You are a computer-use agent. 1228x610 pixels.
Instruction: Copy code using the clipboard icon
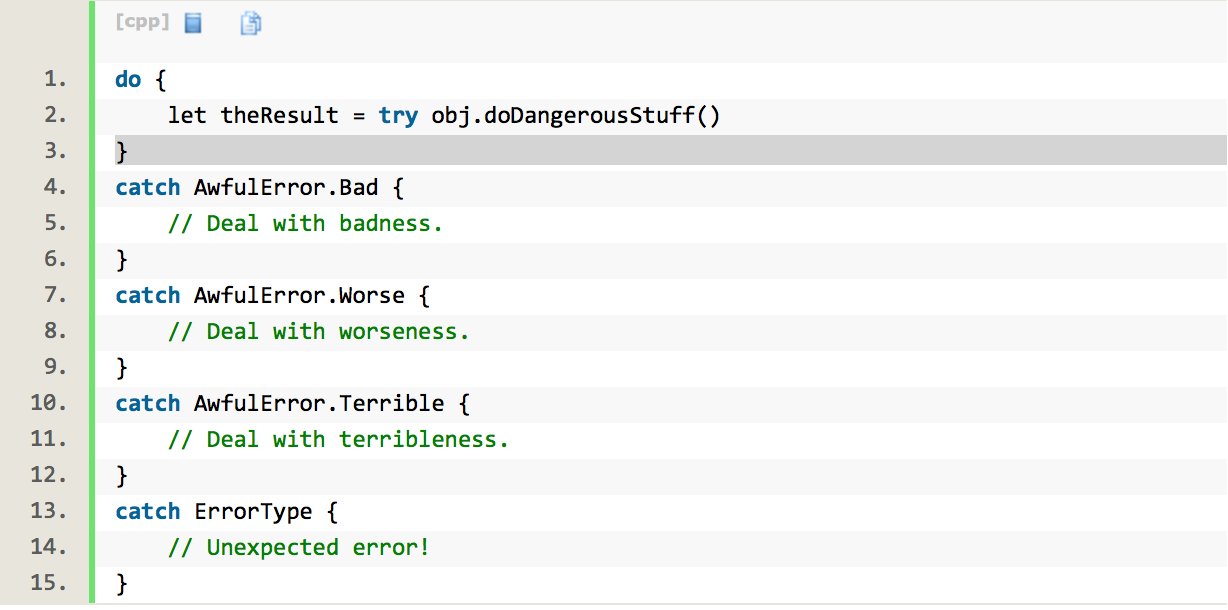(x=251, y=23)
